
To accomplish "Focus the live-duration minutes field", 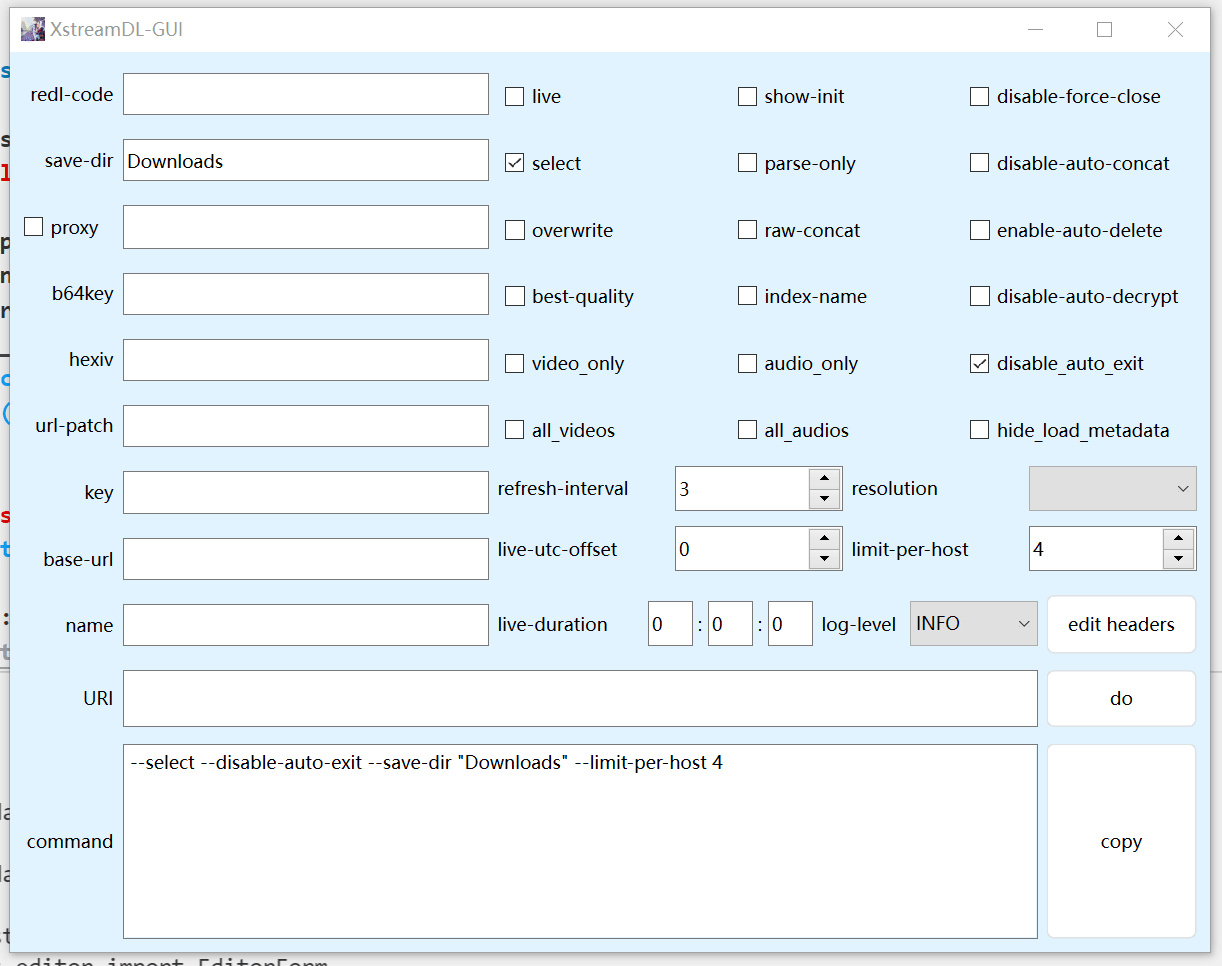I will [x=730, y=624].
